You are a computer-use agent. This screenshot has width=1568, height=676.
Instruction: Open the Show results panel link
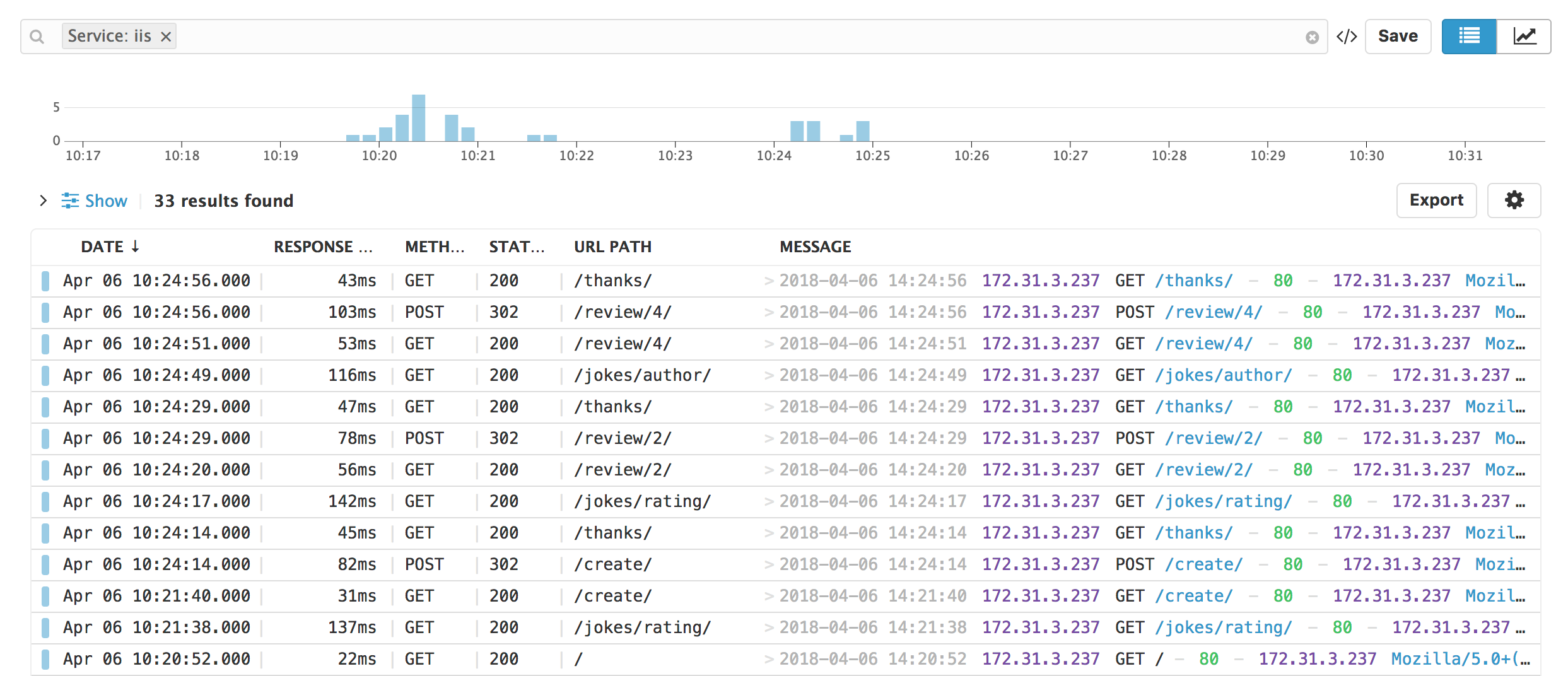pyautogui.click(x=105, y=201)
